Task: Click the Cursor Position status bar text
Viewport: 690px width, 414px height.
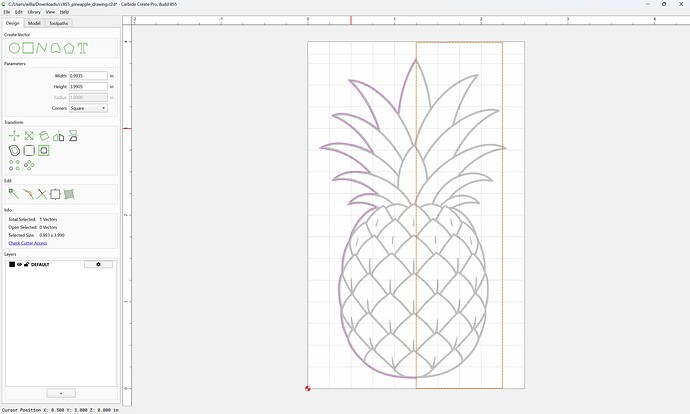Action: pos(60,410)
